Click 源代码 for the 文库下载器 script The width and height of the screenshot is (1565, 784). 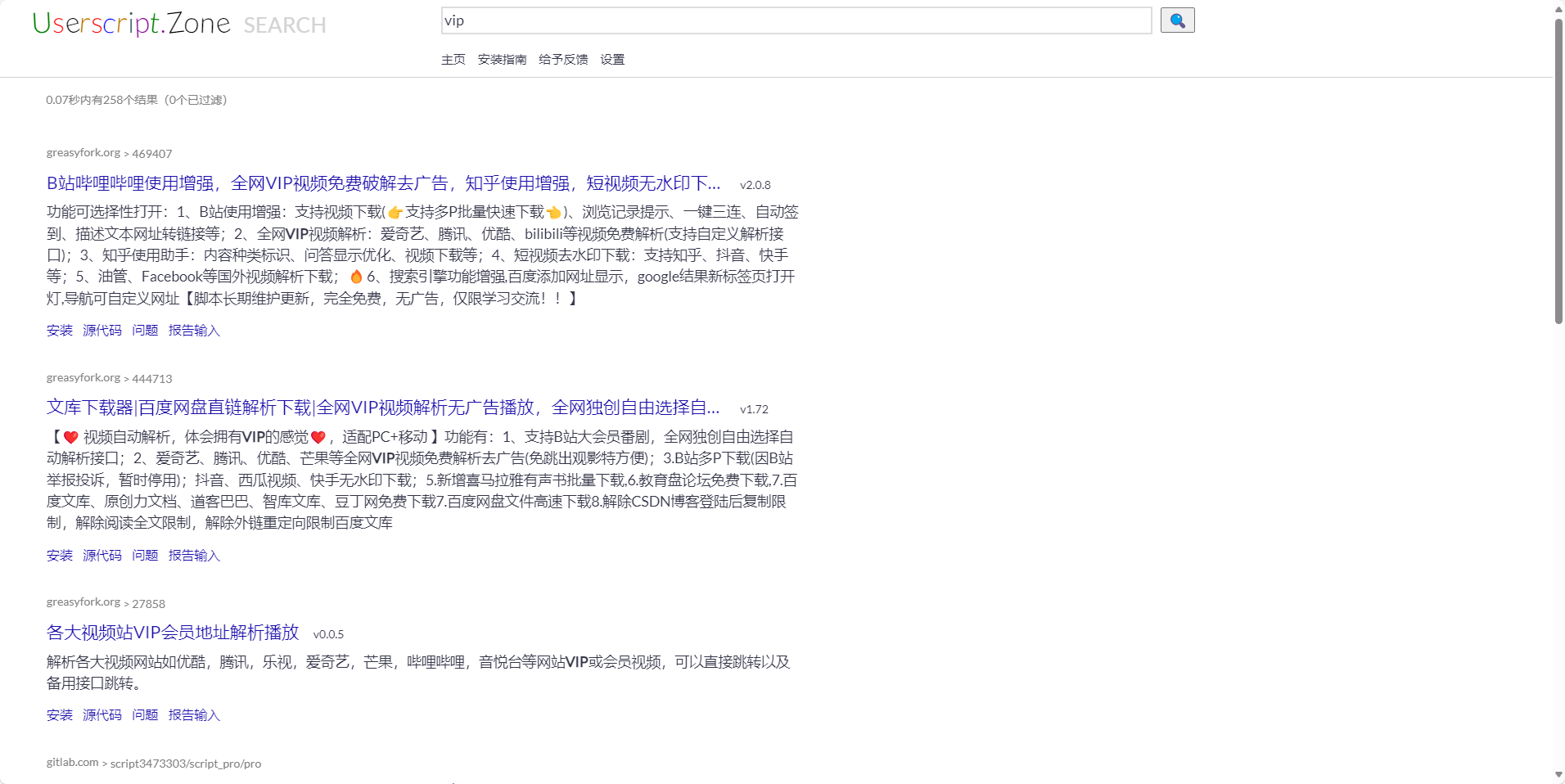[102, 556]
